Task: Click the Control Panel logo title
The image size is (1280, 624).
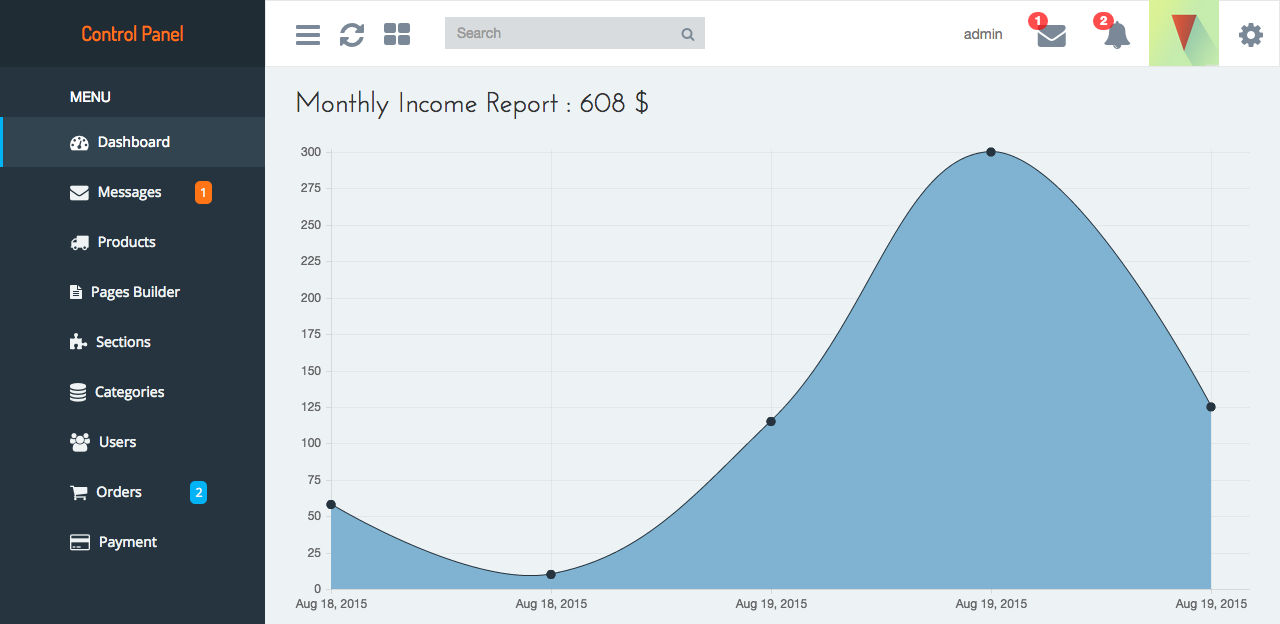Action: [132, 34]
